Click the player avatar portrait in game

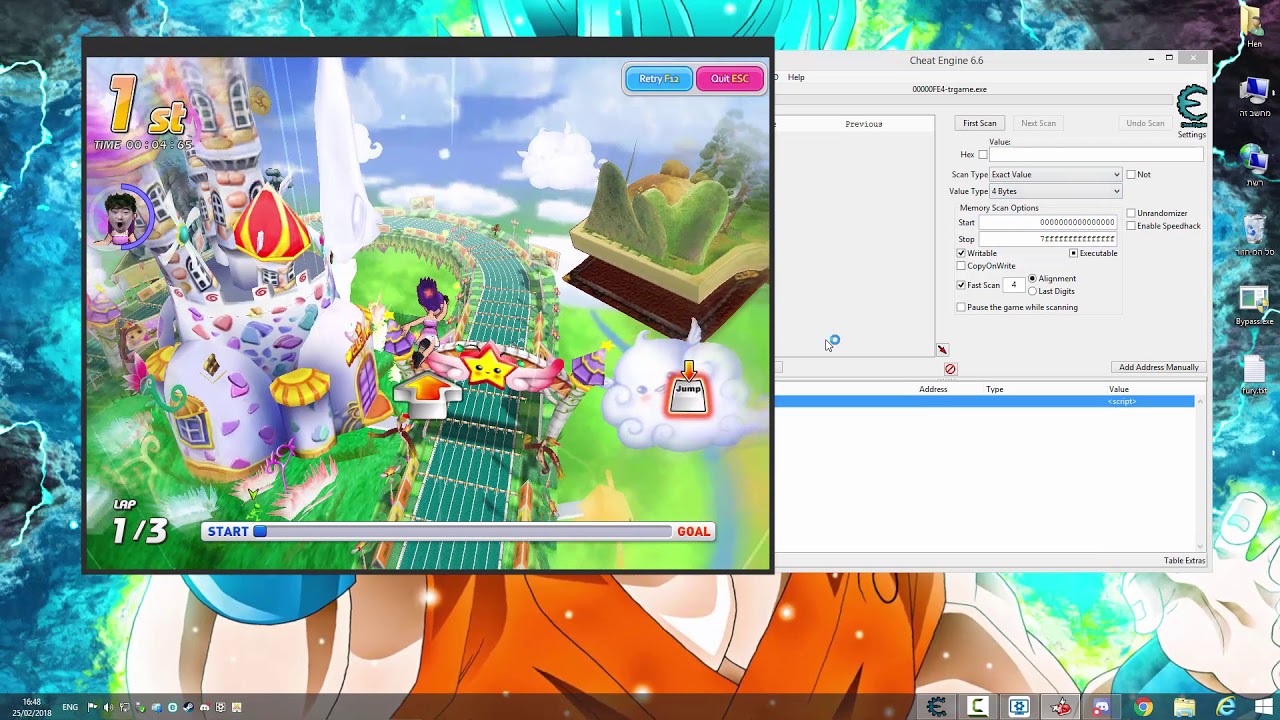(123, 219)
